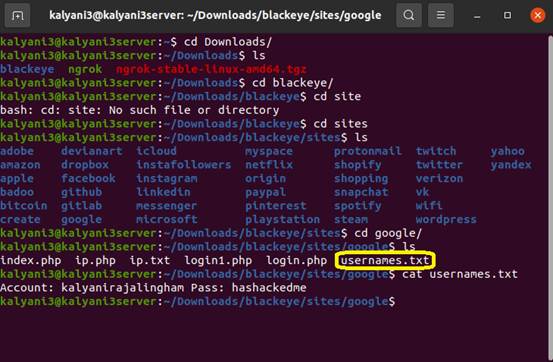Click the 'bash: cd: site' error line
This screenshot has height=362, width=553.
(140, 110)
